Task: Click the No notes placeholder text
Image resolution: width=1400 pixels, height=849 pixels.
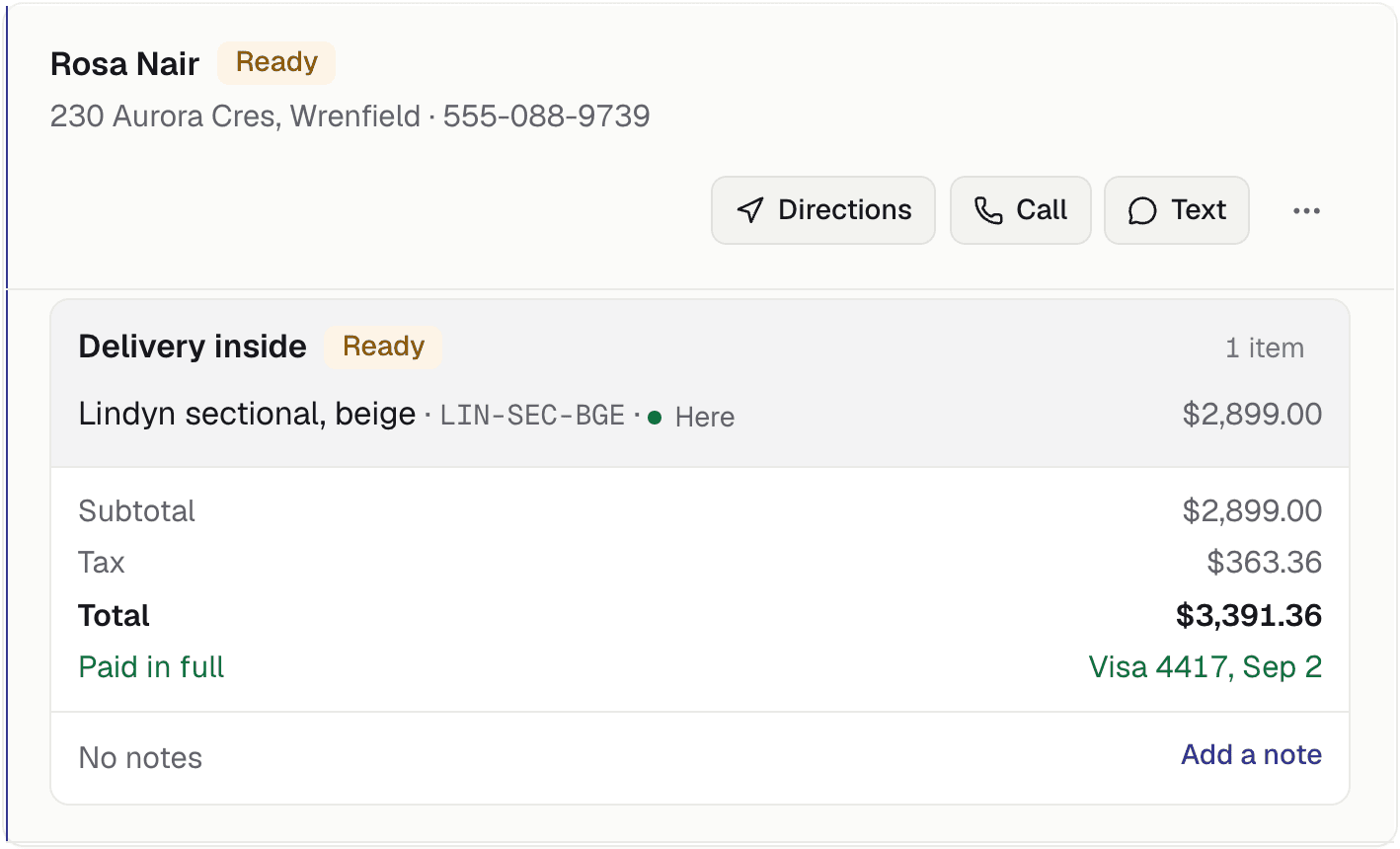Action: pos(140,758)
